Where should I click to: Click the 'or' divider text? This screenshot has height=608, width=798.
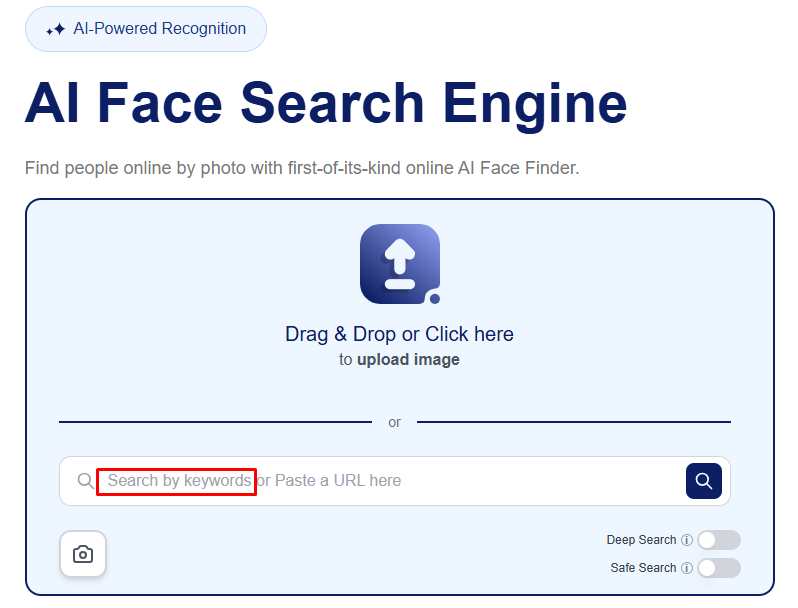tap(394, 422)
